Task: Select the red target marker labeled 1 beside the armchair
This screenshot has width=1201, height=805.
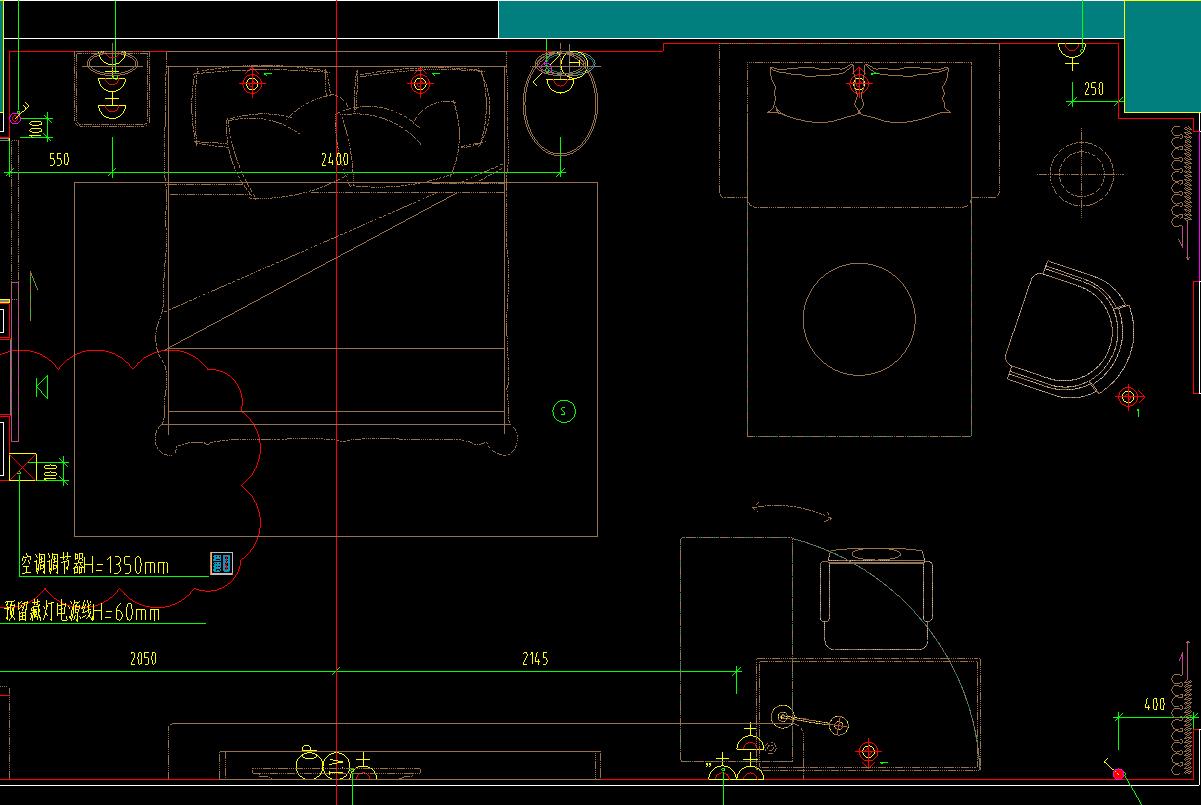Action: click(1128, 397)
